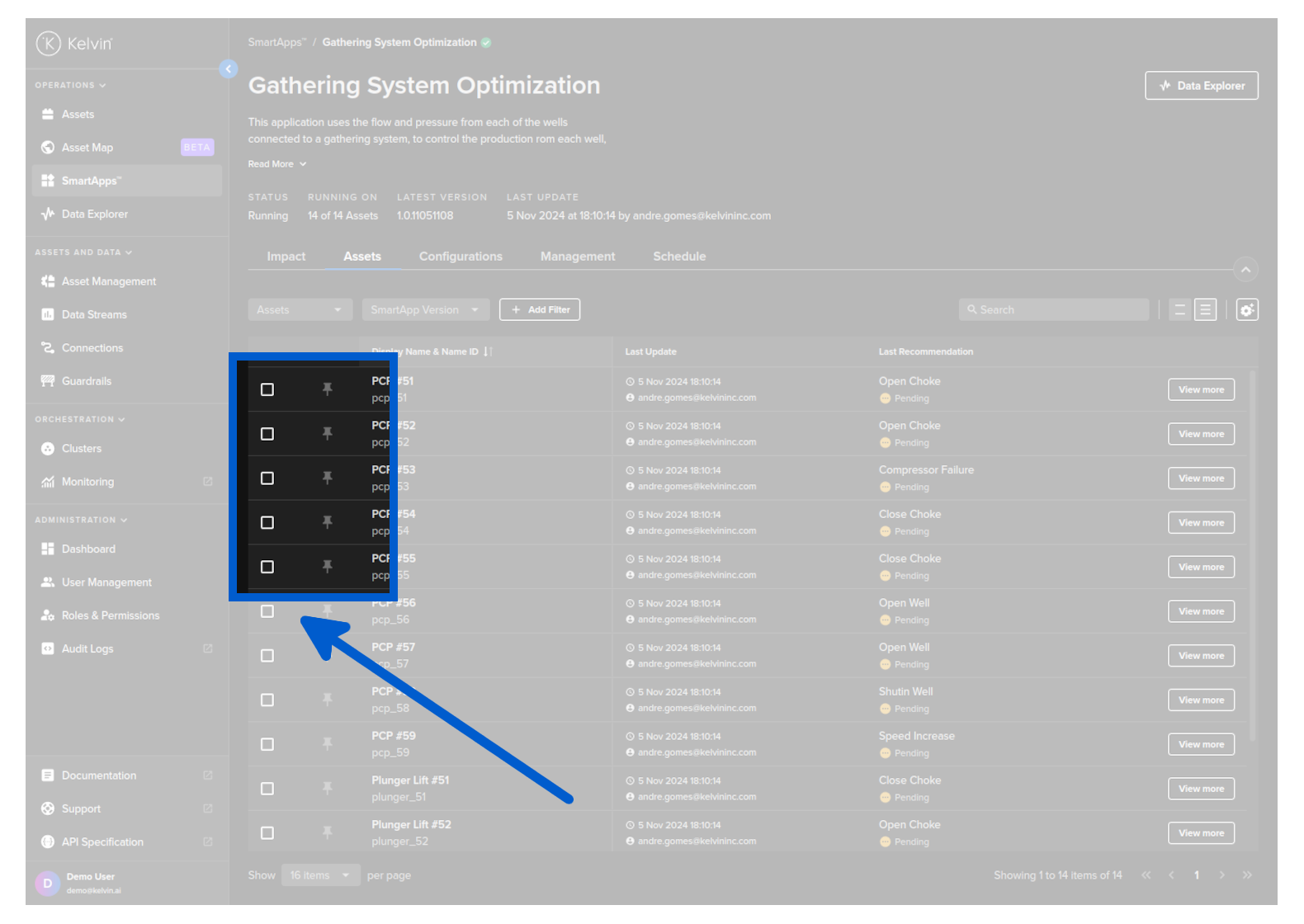Switch to the Configurations tab
Screen dimensions: 1304x924
tap(461, 257)
